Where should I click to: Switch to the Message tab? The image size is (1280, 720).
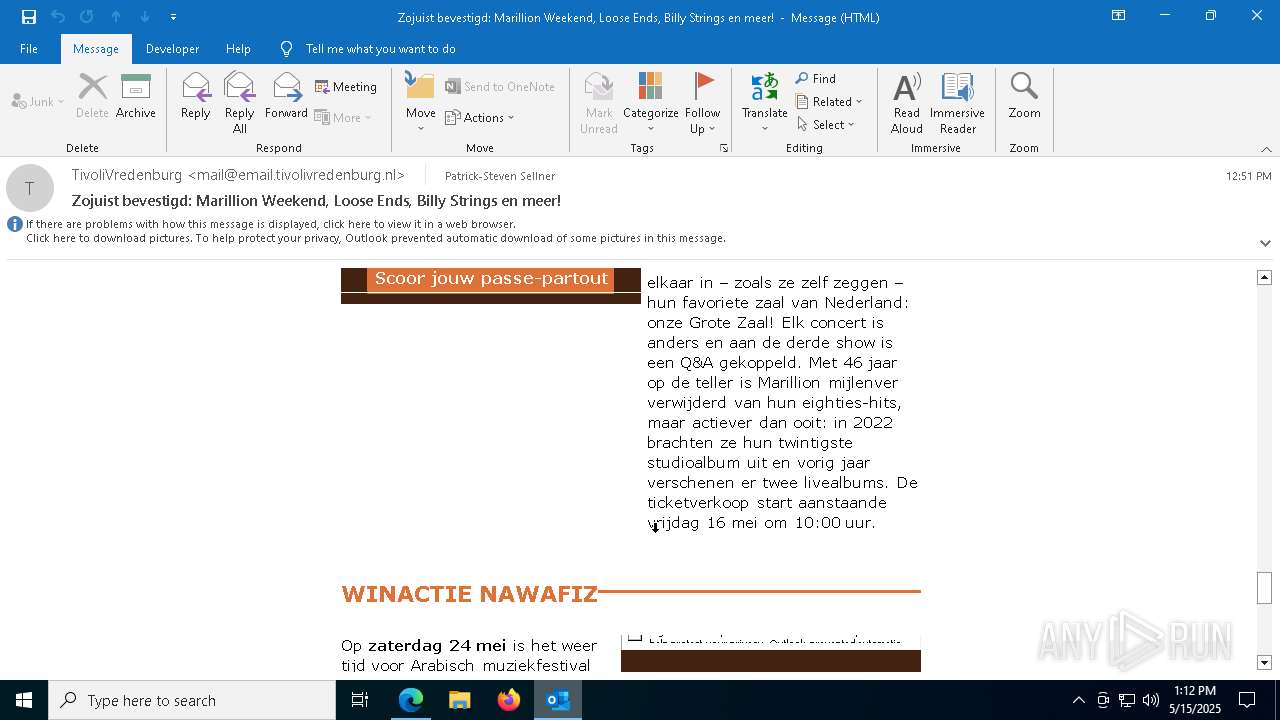(96, 49)
